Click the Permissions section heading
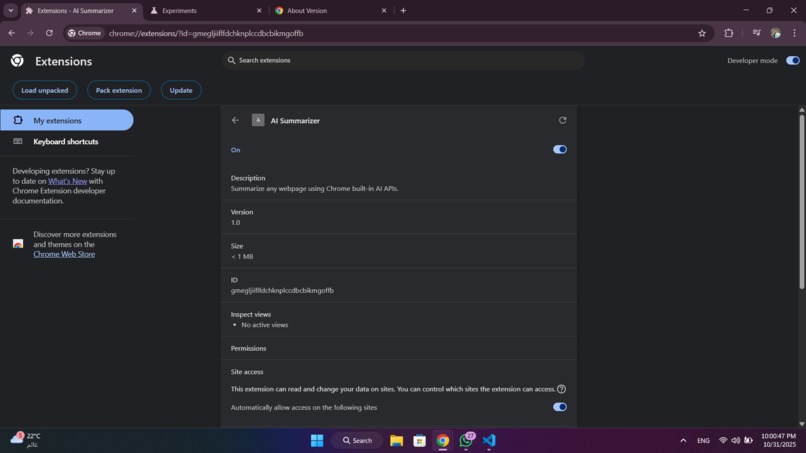This screenshot has width=806, height=453. click(248, 349)
